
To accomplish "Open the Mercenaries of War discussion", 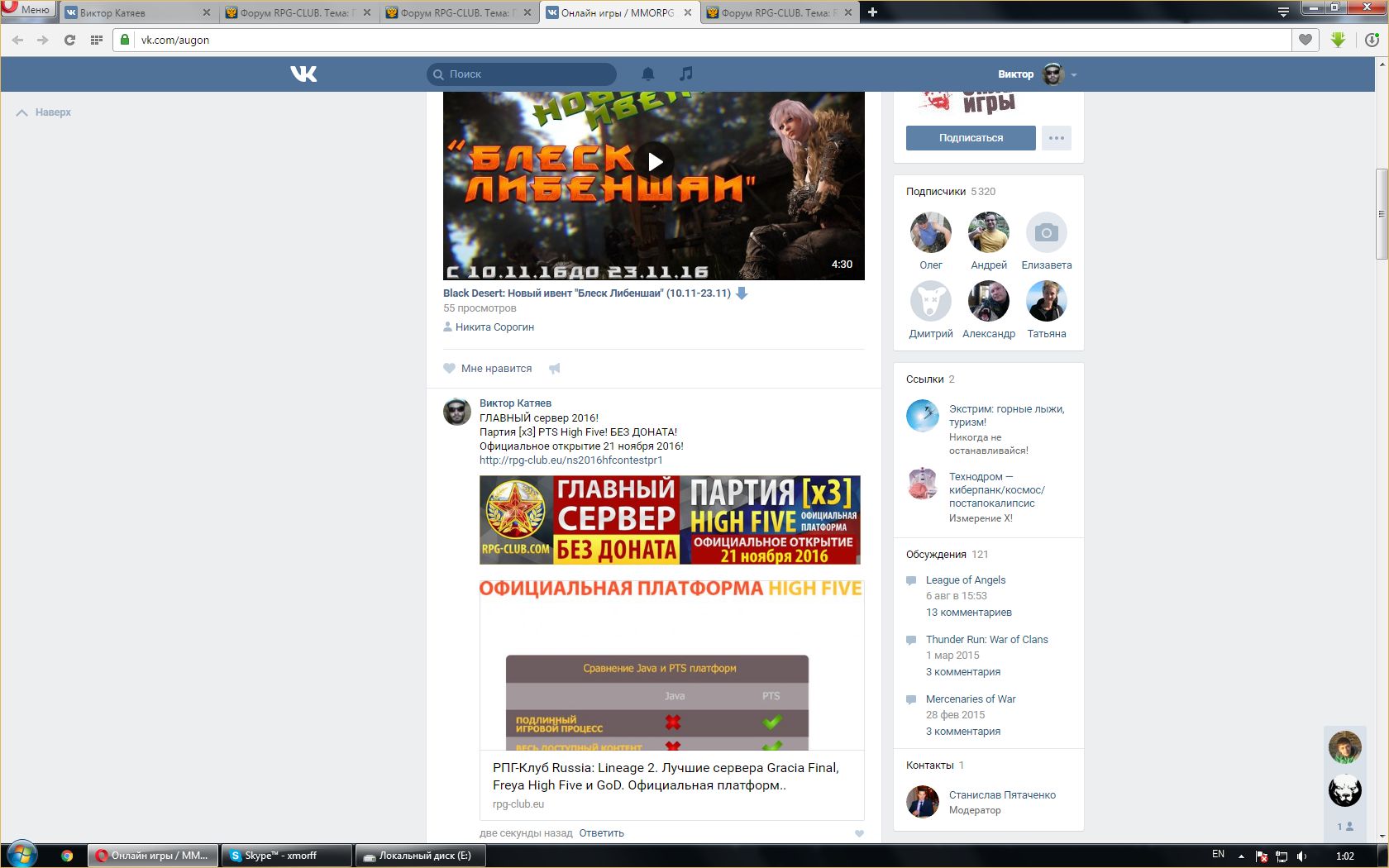I will click(x=971, y=699).
